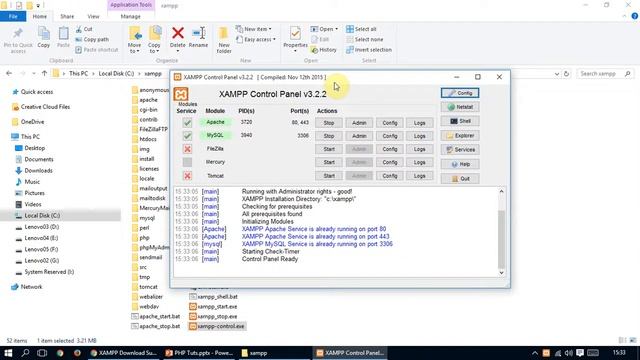Open Help in XAMPP Control Panel
Image resolution: width=640 pixels, height=360 pixels.
(x=460, y=164)
